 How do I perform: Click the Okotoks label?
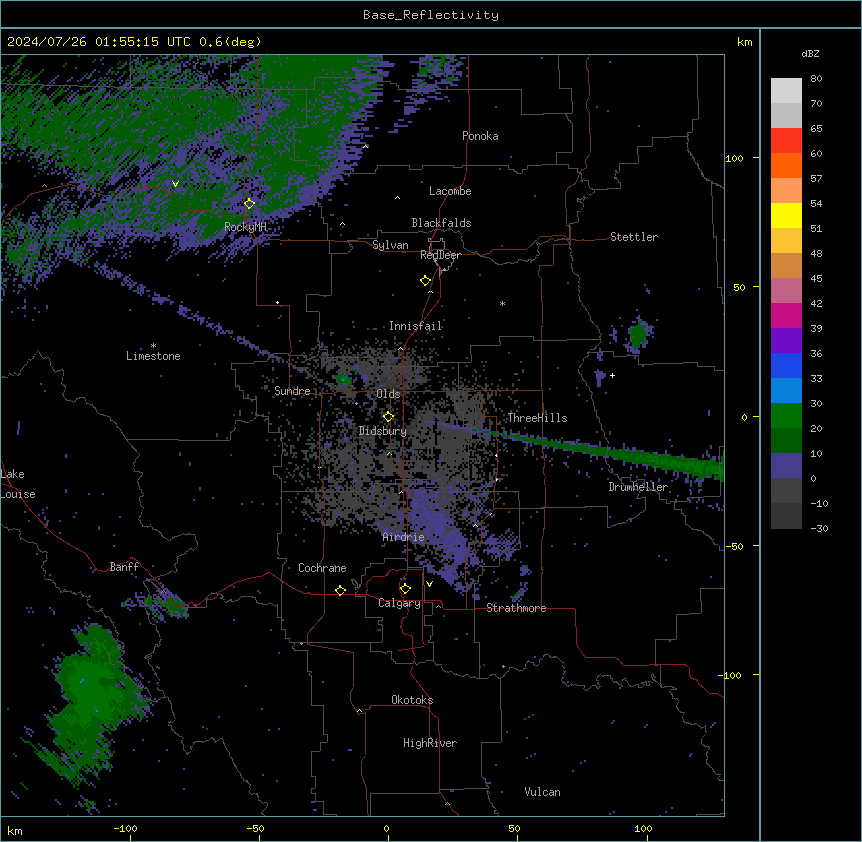412,700
